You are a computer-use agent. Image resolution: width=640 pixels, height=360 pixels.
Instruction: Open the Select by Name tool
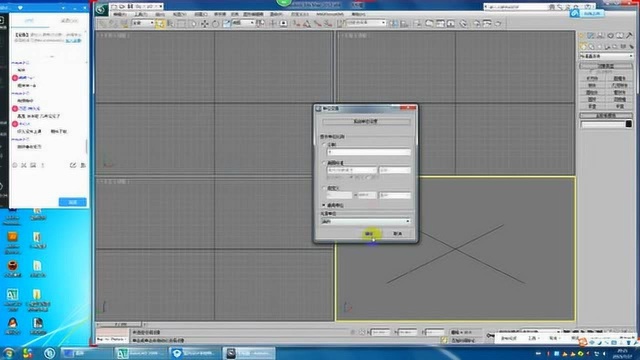(x=171, y=24)
